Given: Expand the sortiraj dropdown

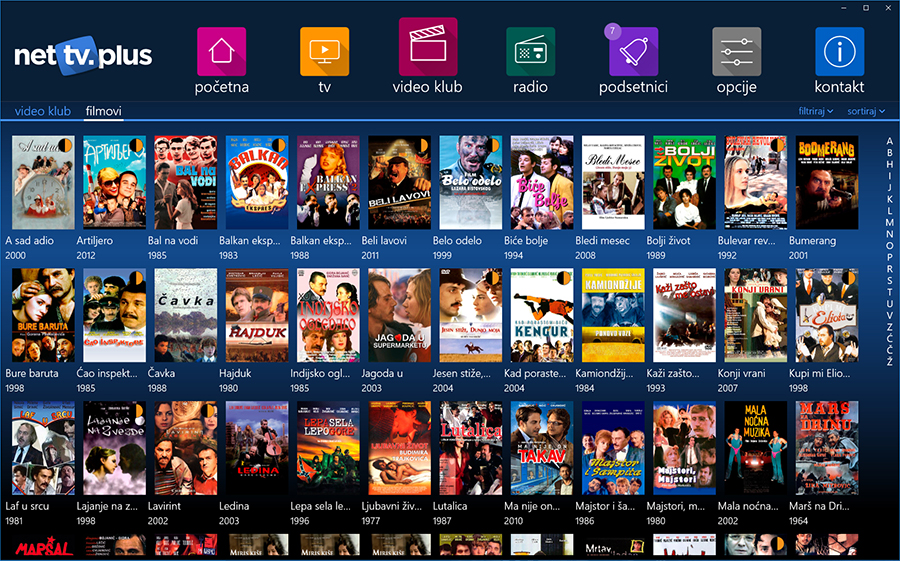Looking at the screenshot, I should click(x=865, y=112).
